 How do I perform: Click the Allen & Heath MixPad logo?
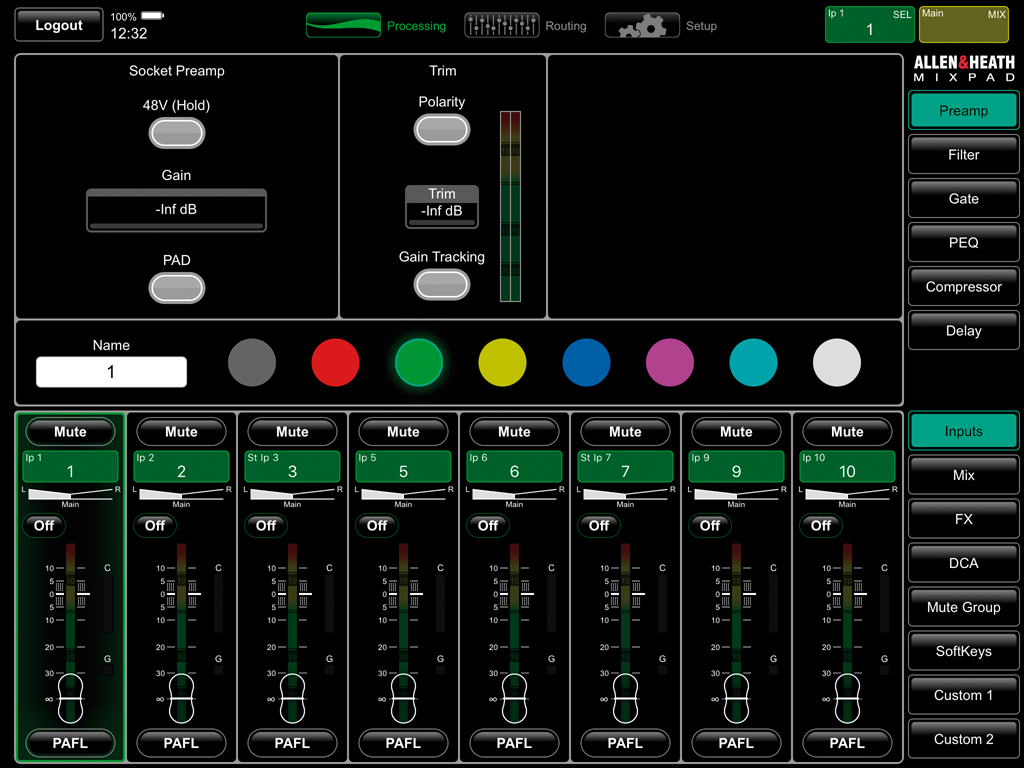[964, 69]
